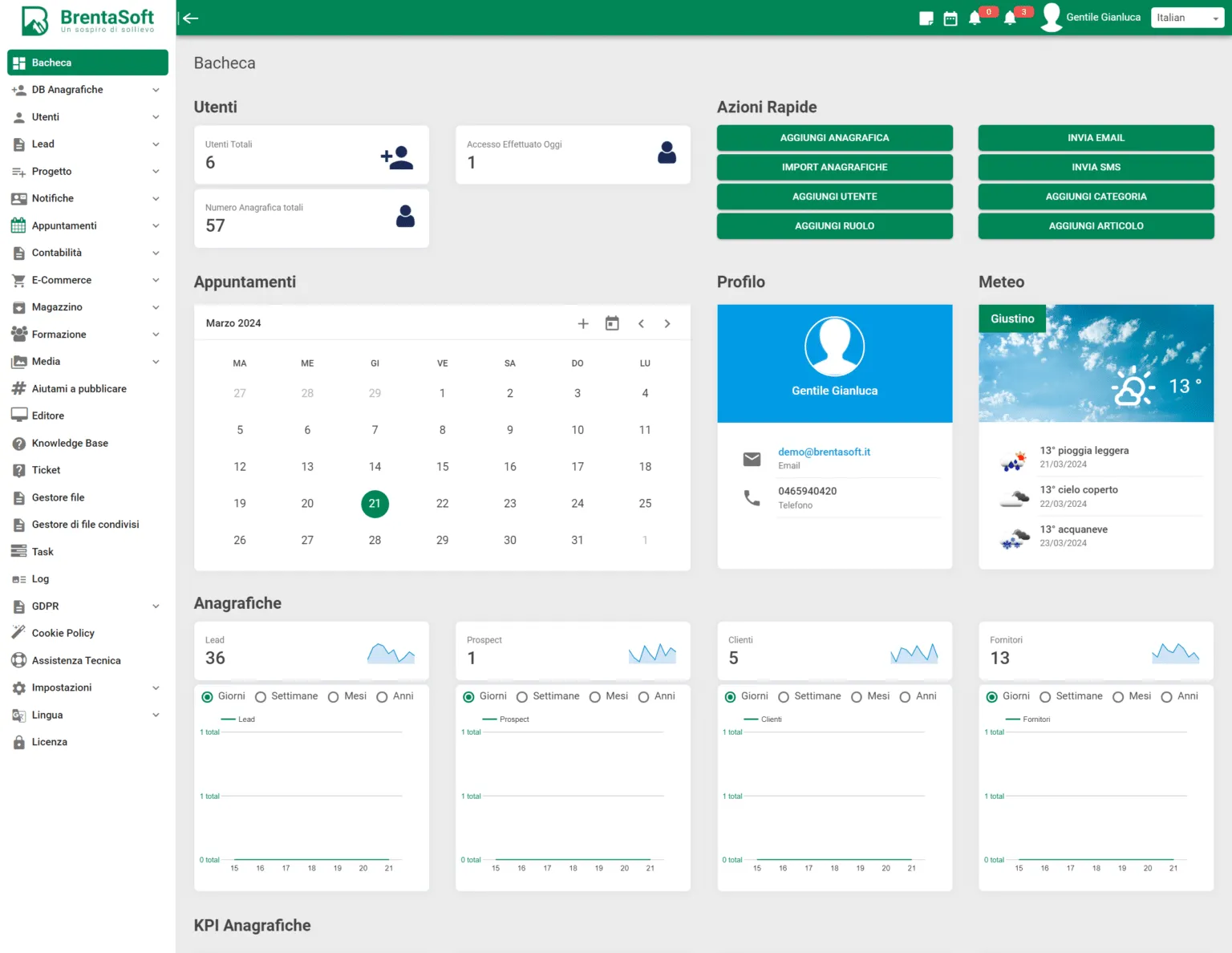Click profile avatar in Profilo card
The width and height of the screenshot is (1232, 953).
tap(834, 347)
